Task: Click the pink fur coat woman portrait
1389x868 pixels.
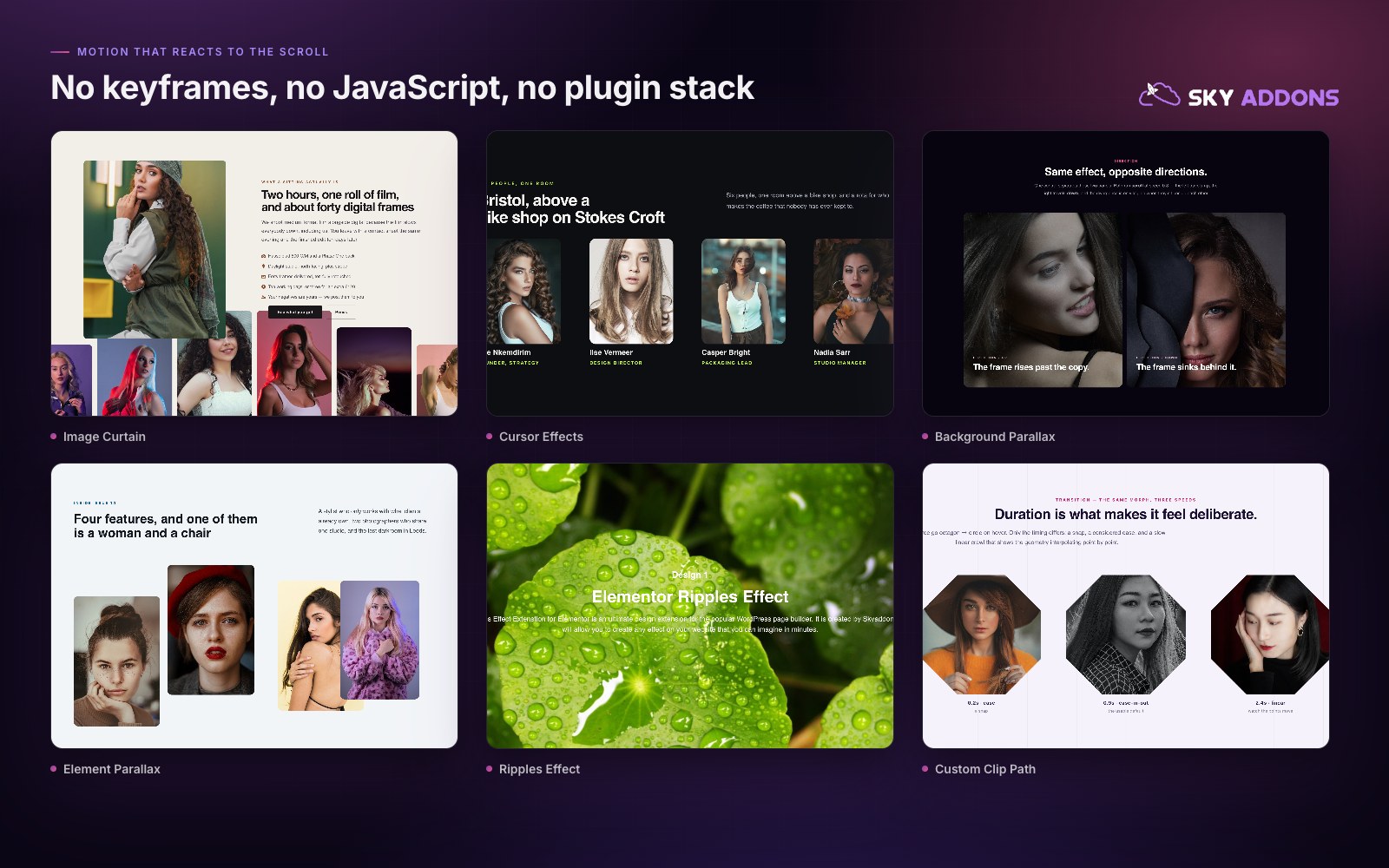Action: pyautogui.click(x=379, y=640)
